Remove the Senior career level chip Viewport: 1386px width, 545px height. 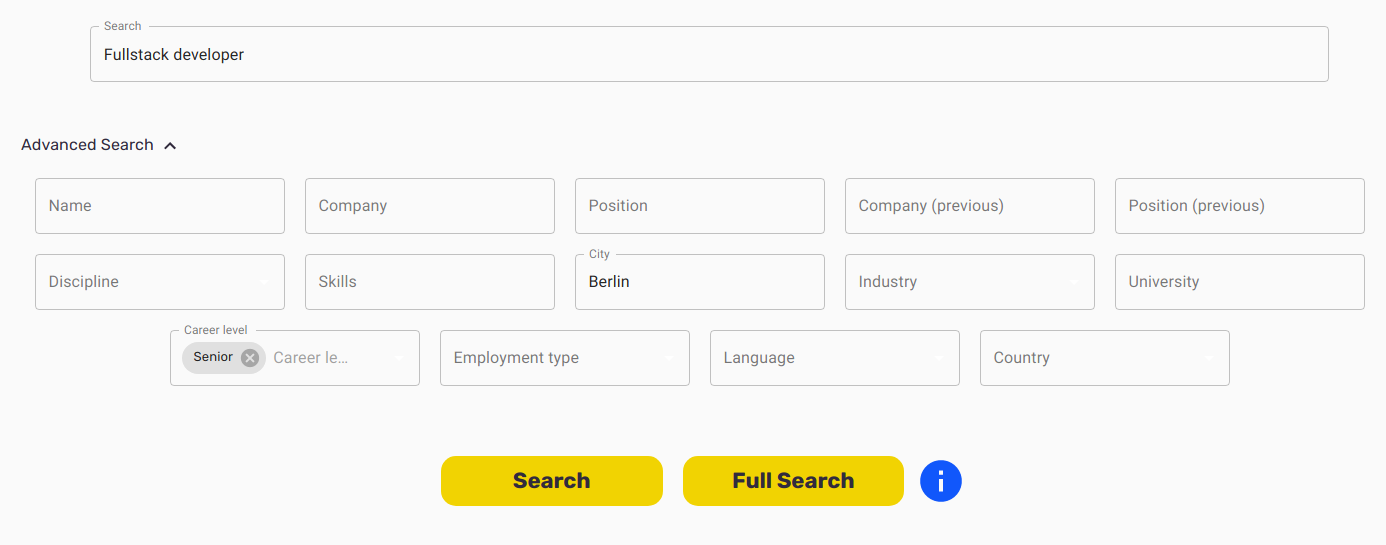tap(250, 358)
